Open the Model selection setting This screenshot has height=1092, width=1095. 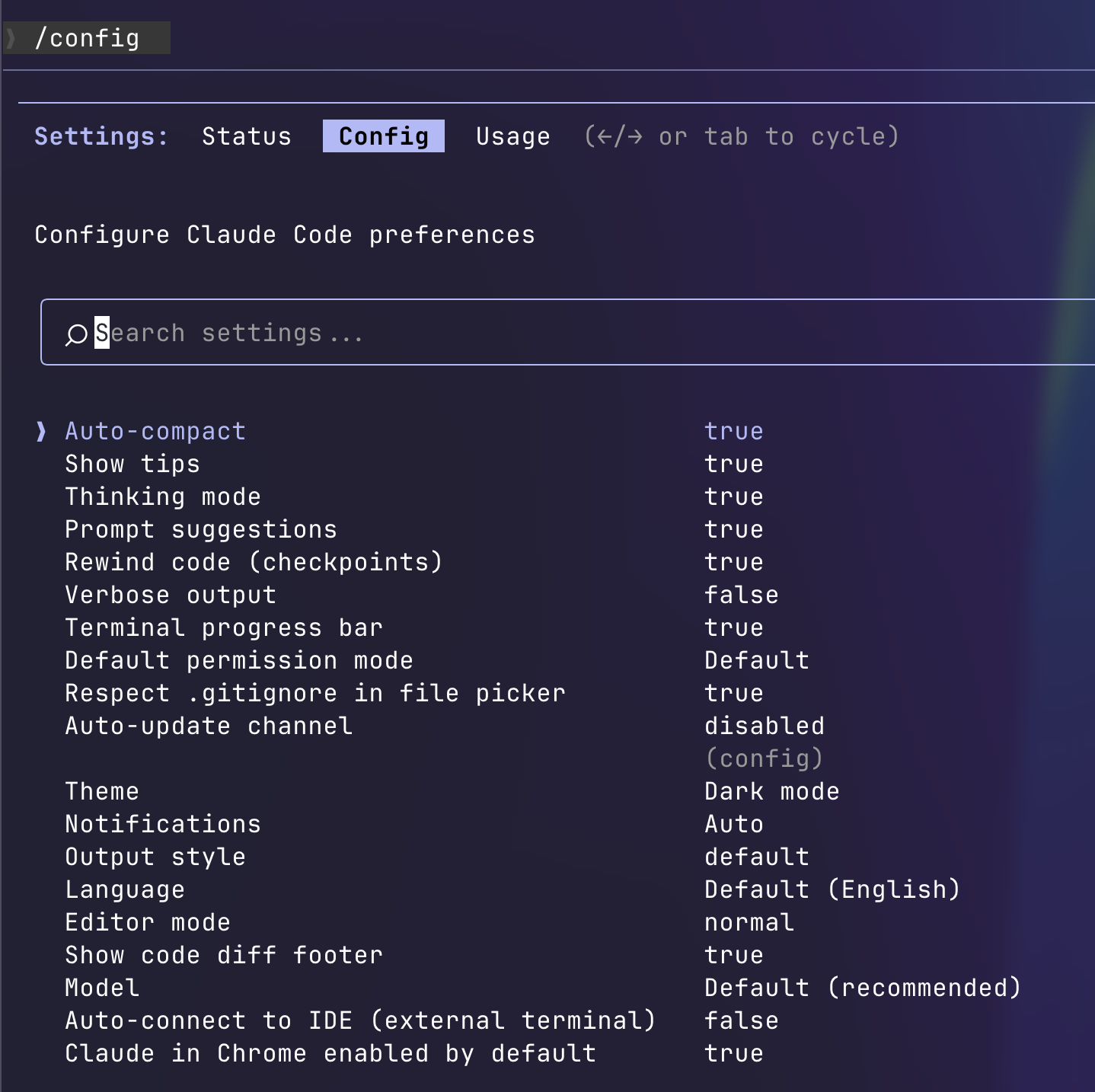102,988
